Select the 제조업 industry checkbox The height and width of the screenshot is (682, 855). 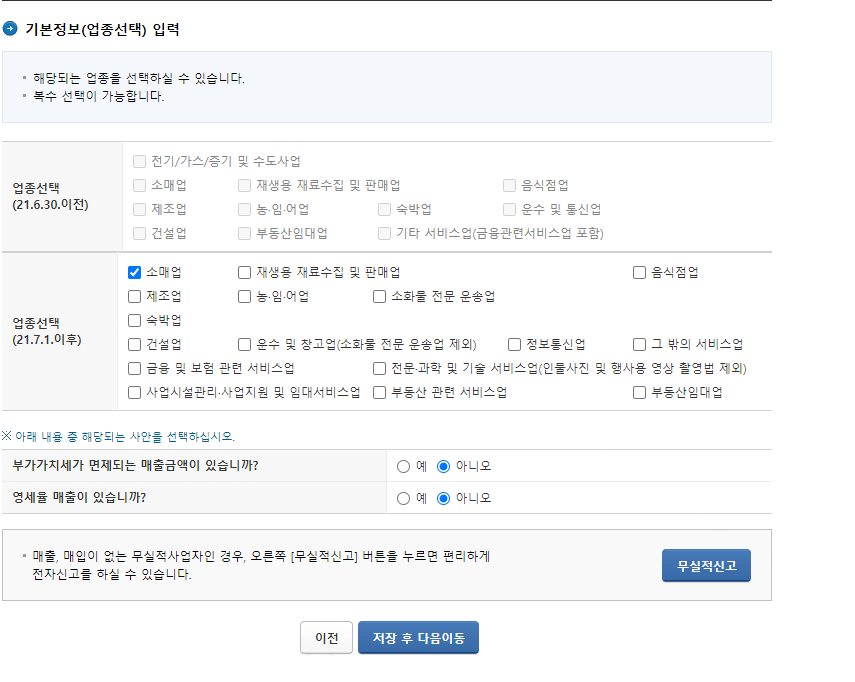(135, 296)
